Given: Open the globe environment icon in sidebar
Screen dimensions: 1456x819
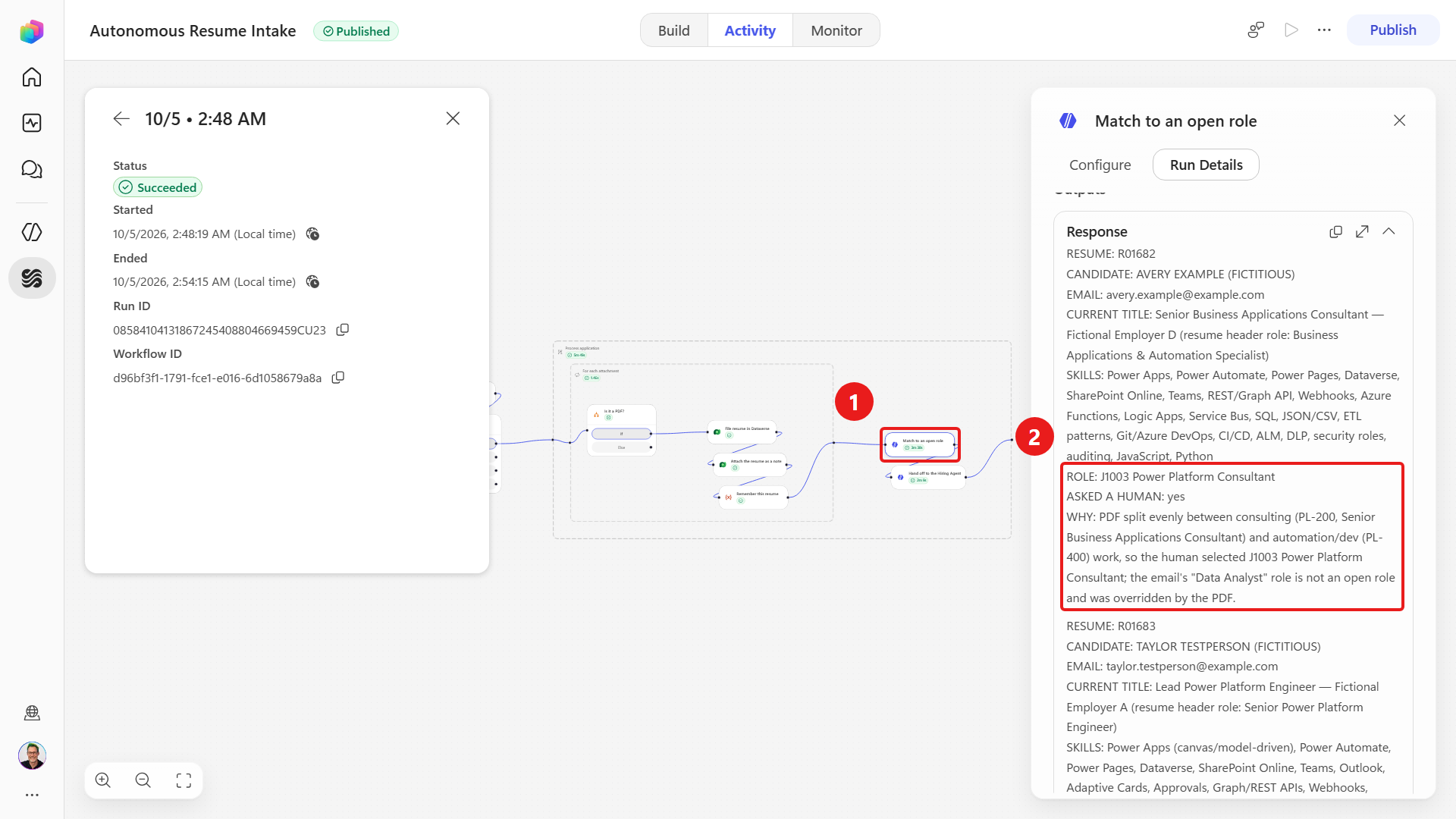Looking at the screenshot, I should pyautogui.click(x=32, y=713).
